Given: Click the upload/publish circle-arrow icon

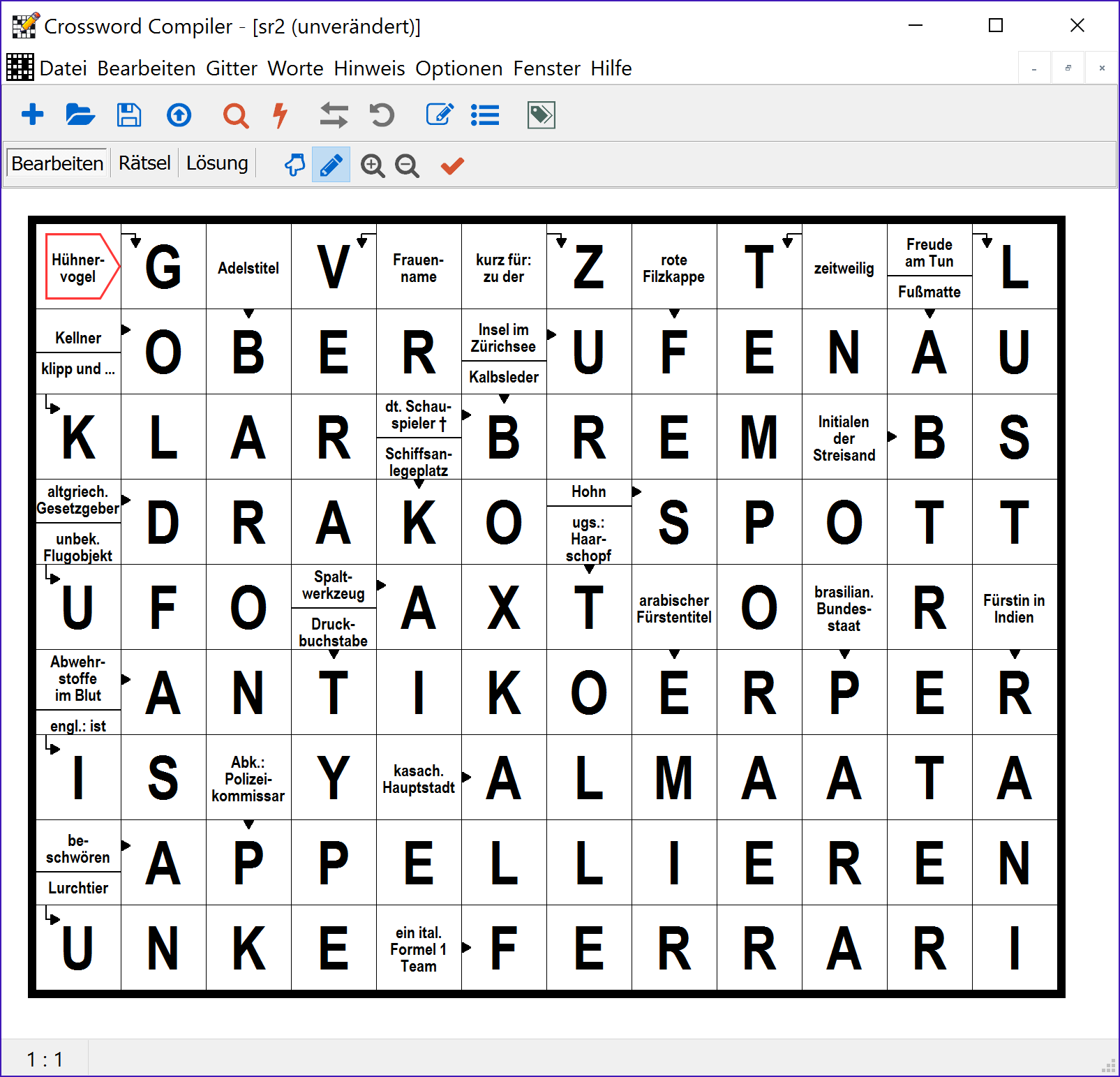Looking at the screenshot, I should [179, 114].
